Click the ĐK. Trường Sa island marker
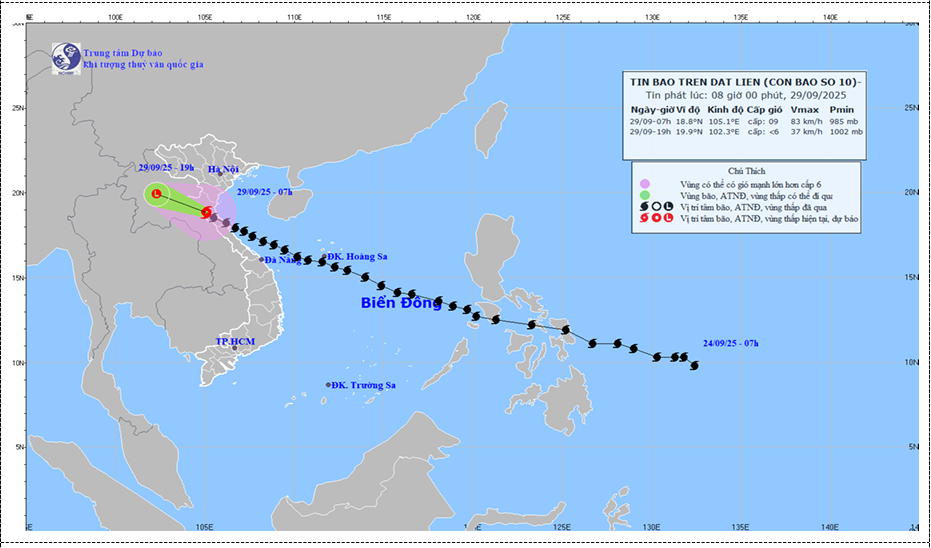 coord(328,385)
